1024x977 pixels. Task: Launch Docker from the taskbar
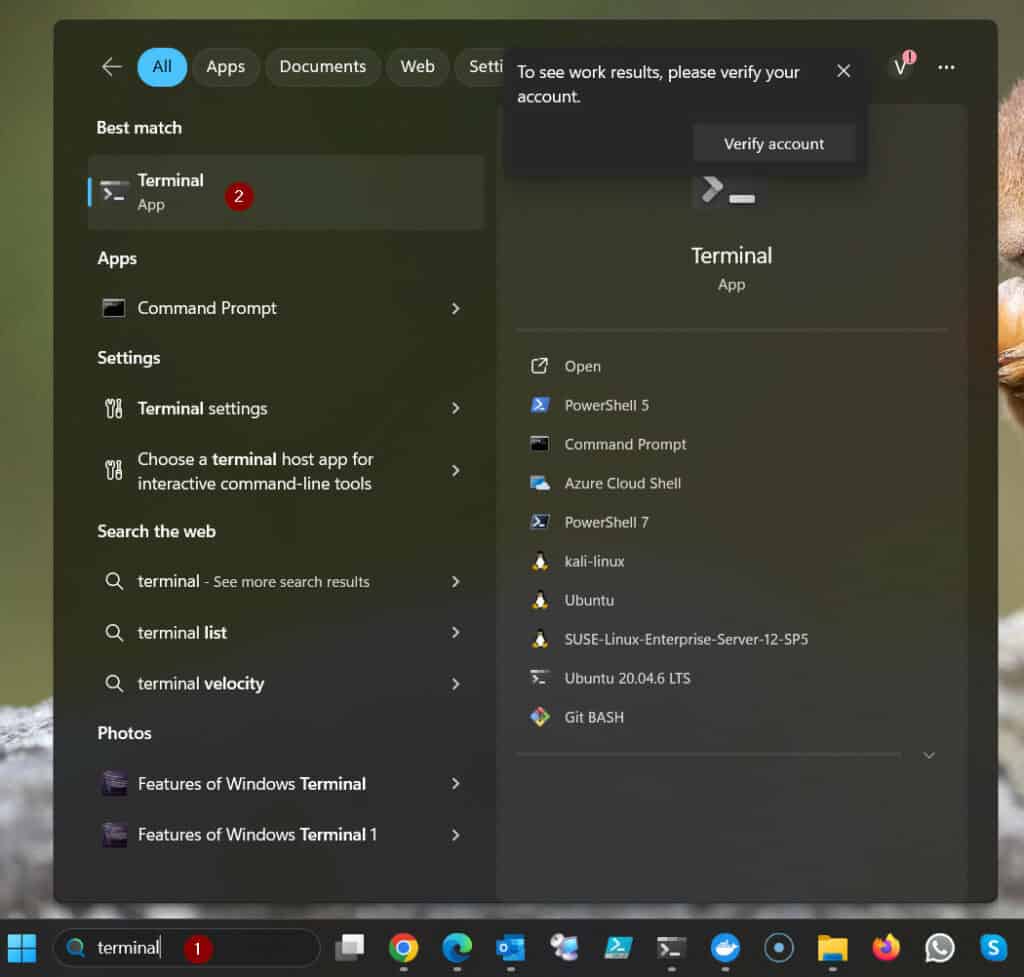[725, 947]
